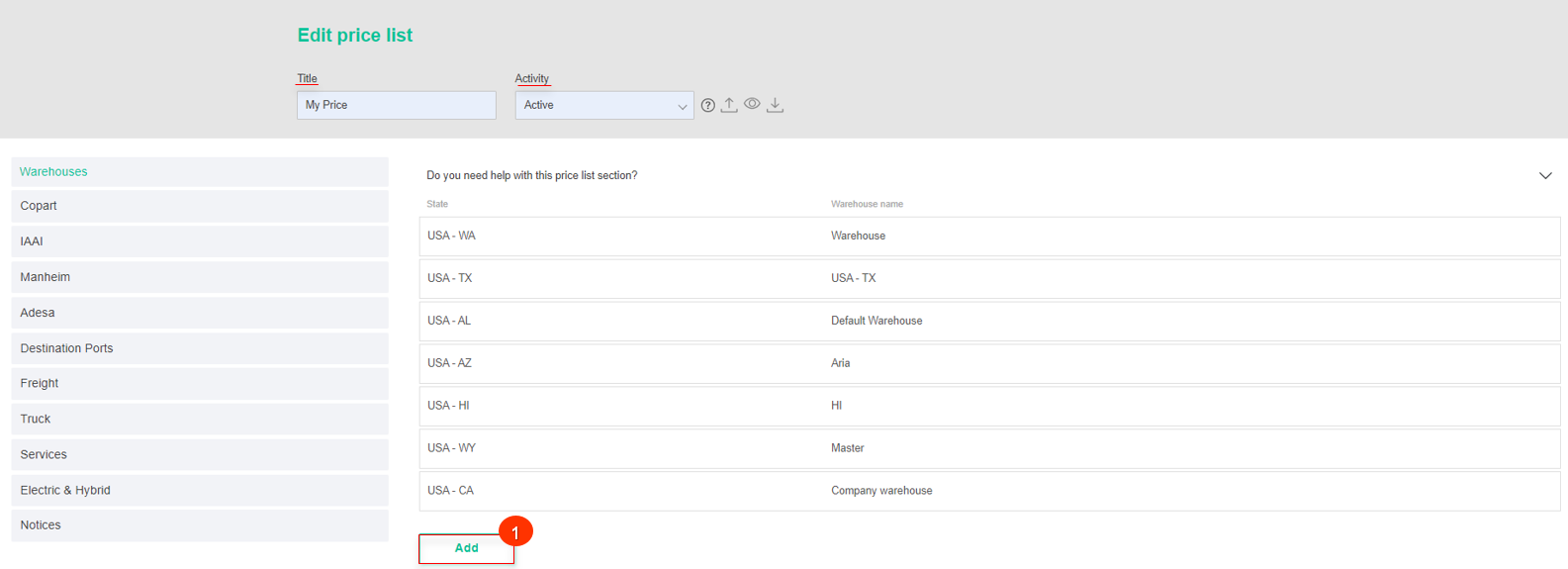Select the Warehouses section
The height and width of the screenshot is (569, 1568).
coord(200,171)
